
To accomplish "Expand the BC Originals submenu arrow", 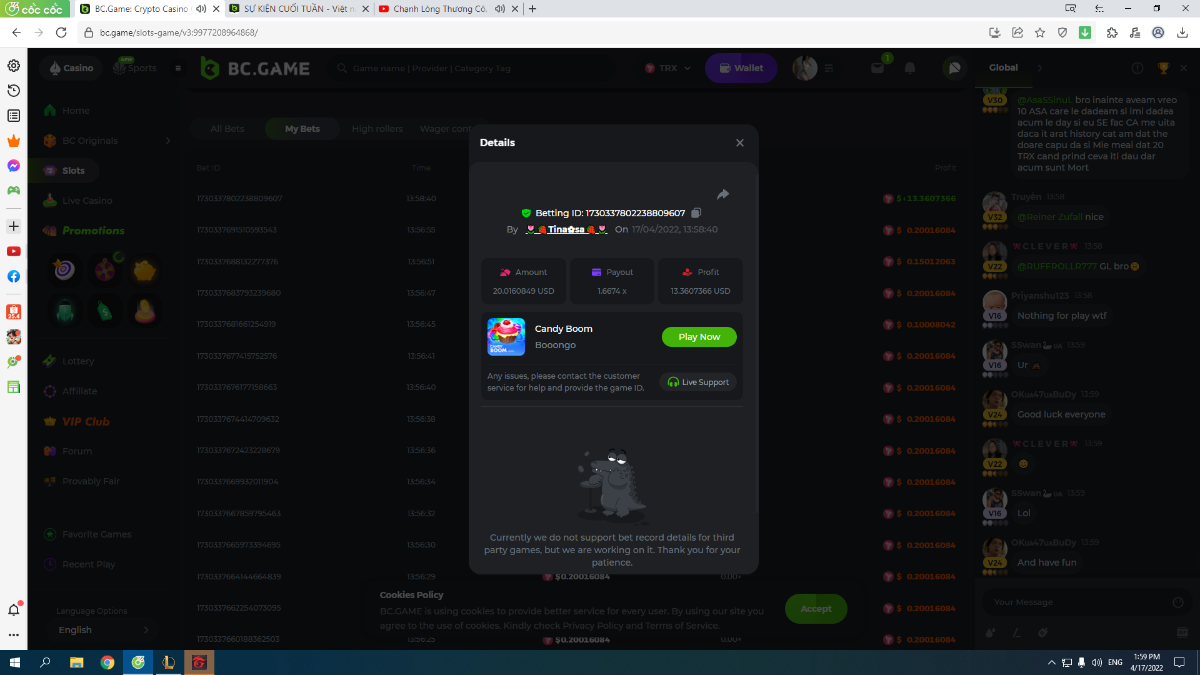I will click(x=167, y=141).
